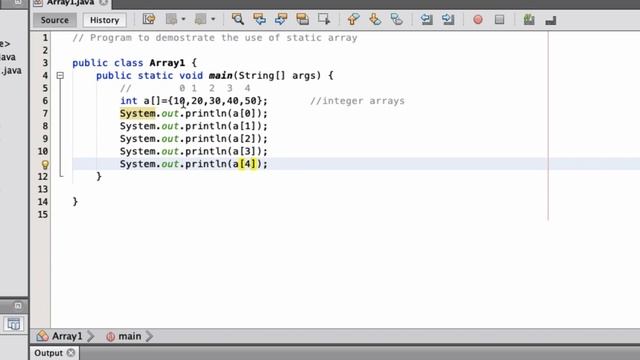Open the Output tab

pos(48,353)
